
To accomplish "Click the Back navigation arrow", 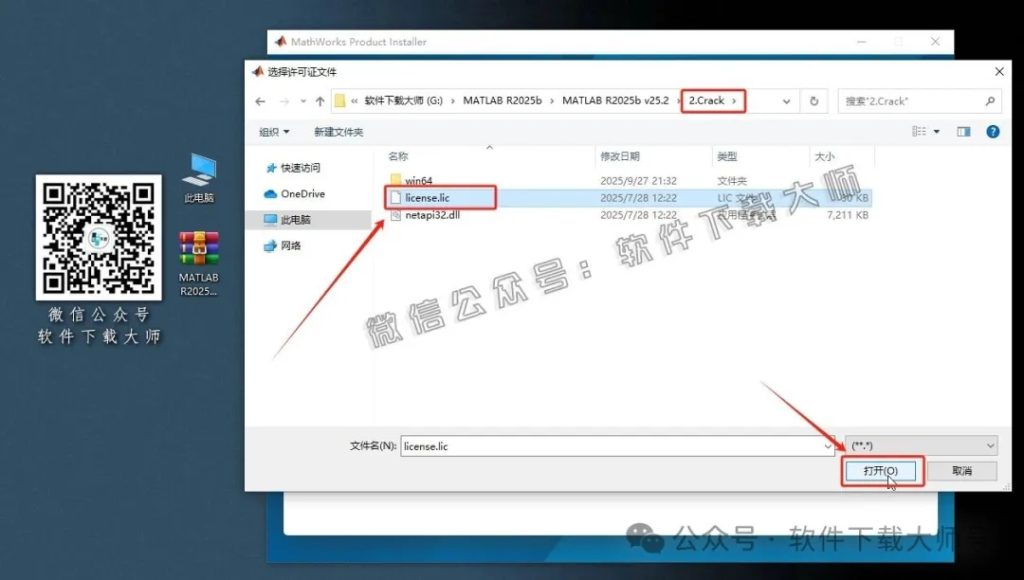I will (260, 100).
